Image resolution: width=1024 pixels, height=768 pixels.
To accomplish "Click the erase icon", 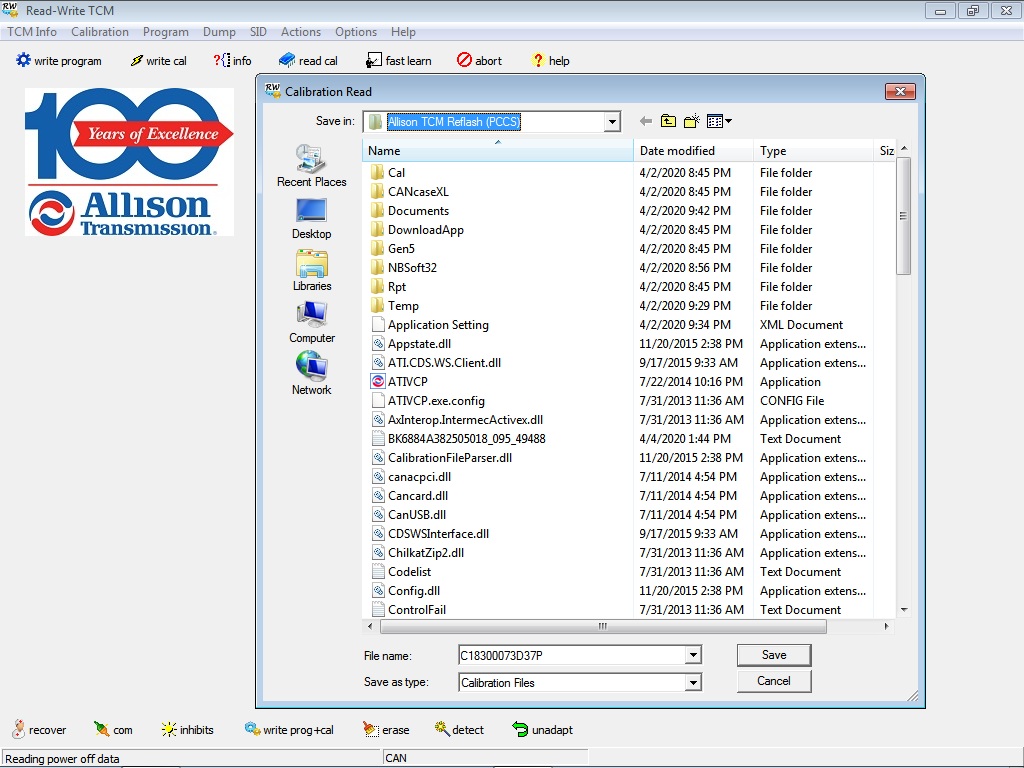I will point(371,729).
